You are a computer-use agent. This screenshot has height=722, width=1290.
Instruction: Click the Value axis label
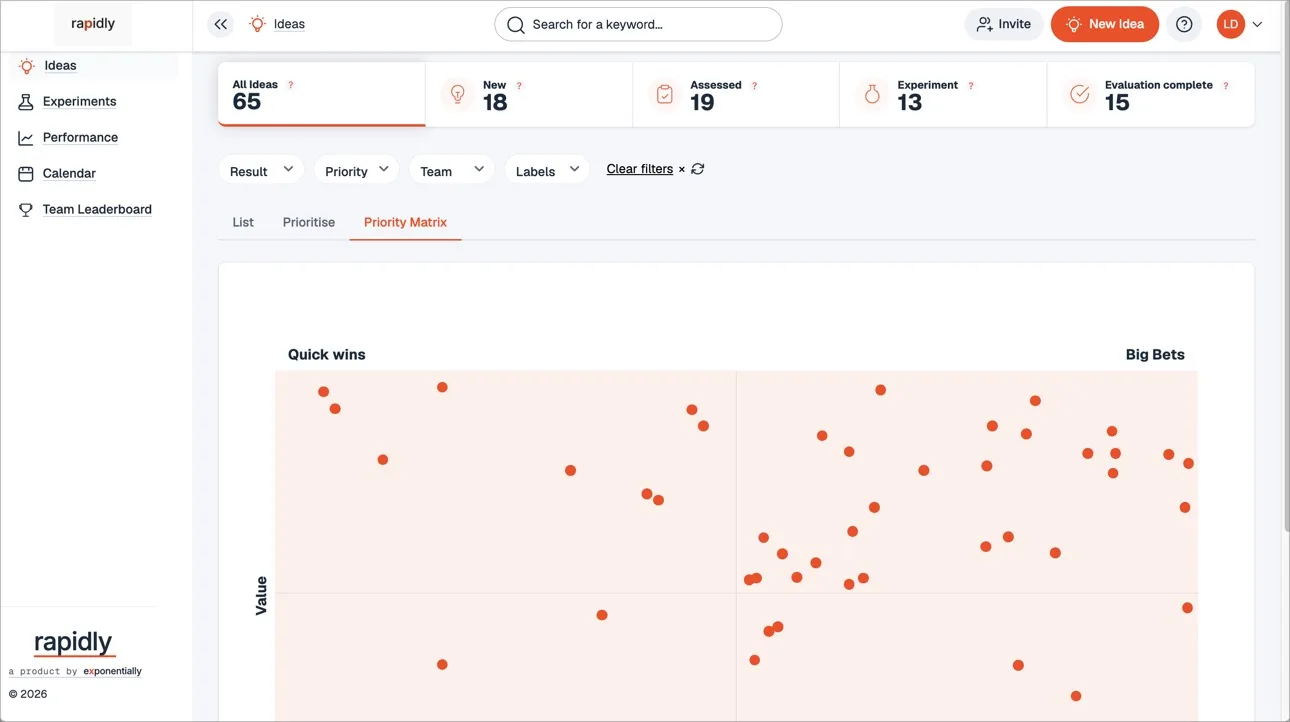point(262,595)
